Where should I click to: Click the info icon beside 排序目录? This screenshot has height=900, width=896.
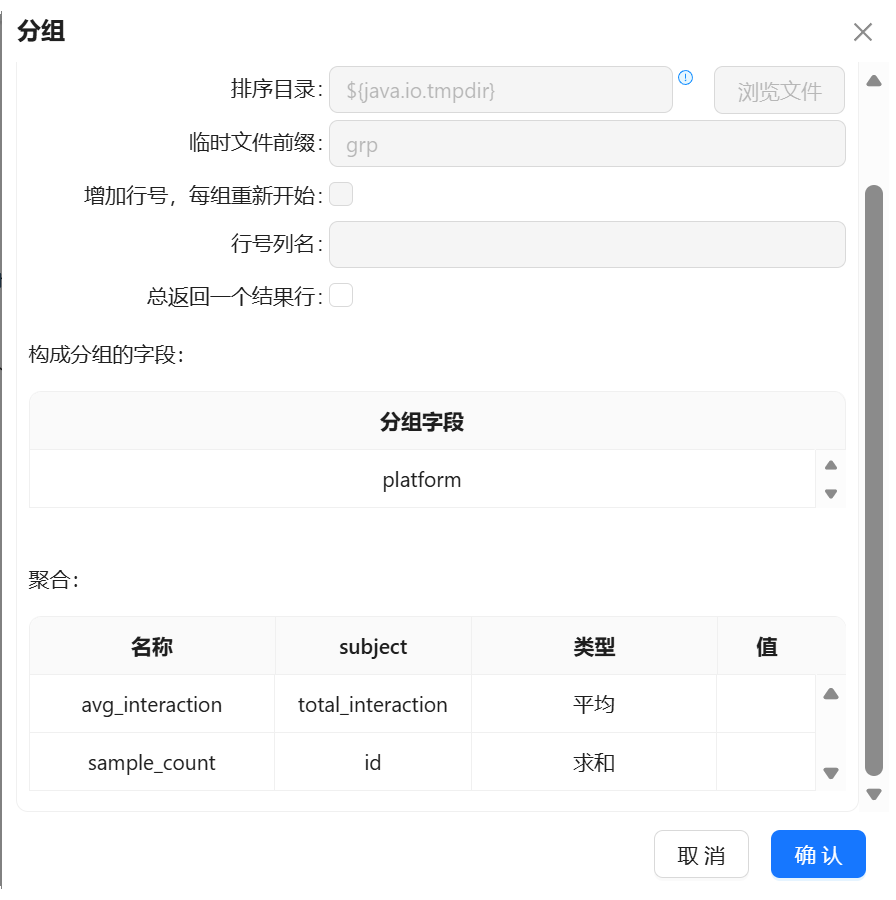click(685, 77)
